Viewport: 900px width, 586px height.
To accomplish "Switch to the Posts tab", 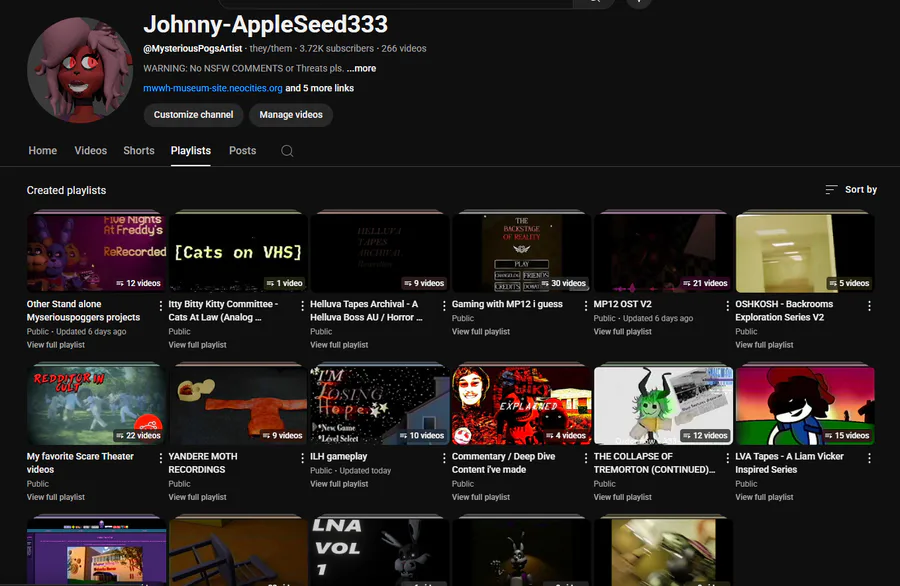I will 242,150.
